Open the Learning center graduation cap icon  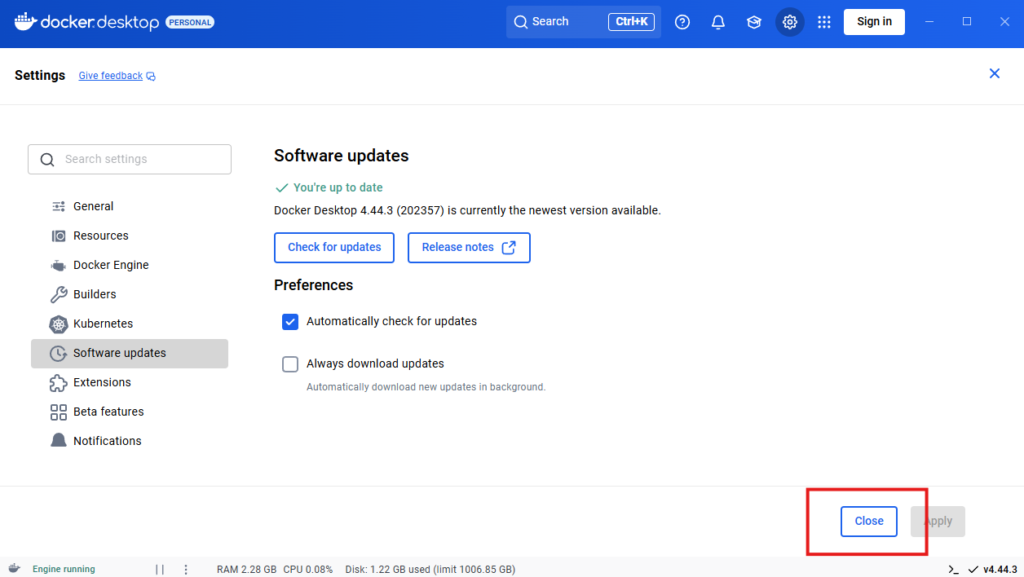tap(754, 22)
